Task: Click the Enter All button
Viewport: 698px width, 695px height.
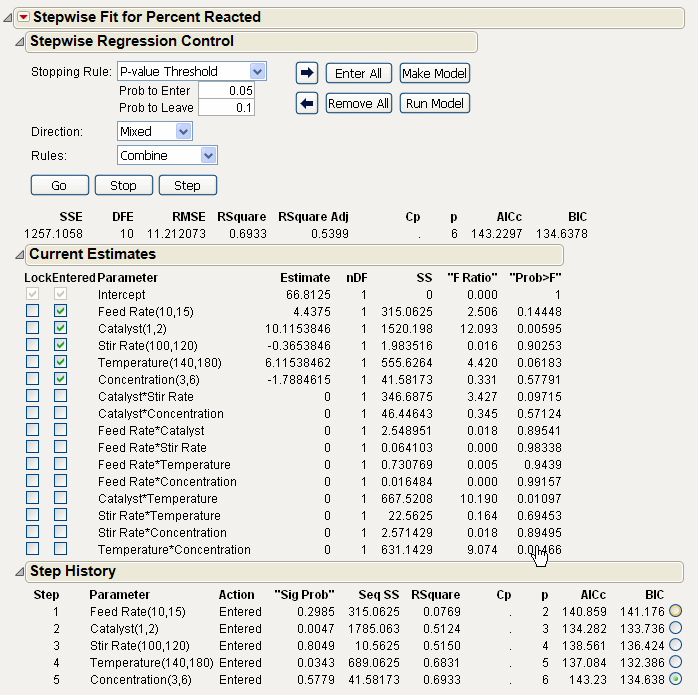Action: 358,73
